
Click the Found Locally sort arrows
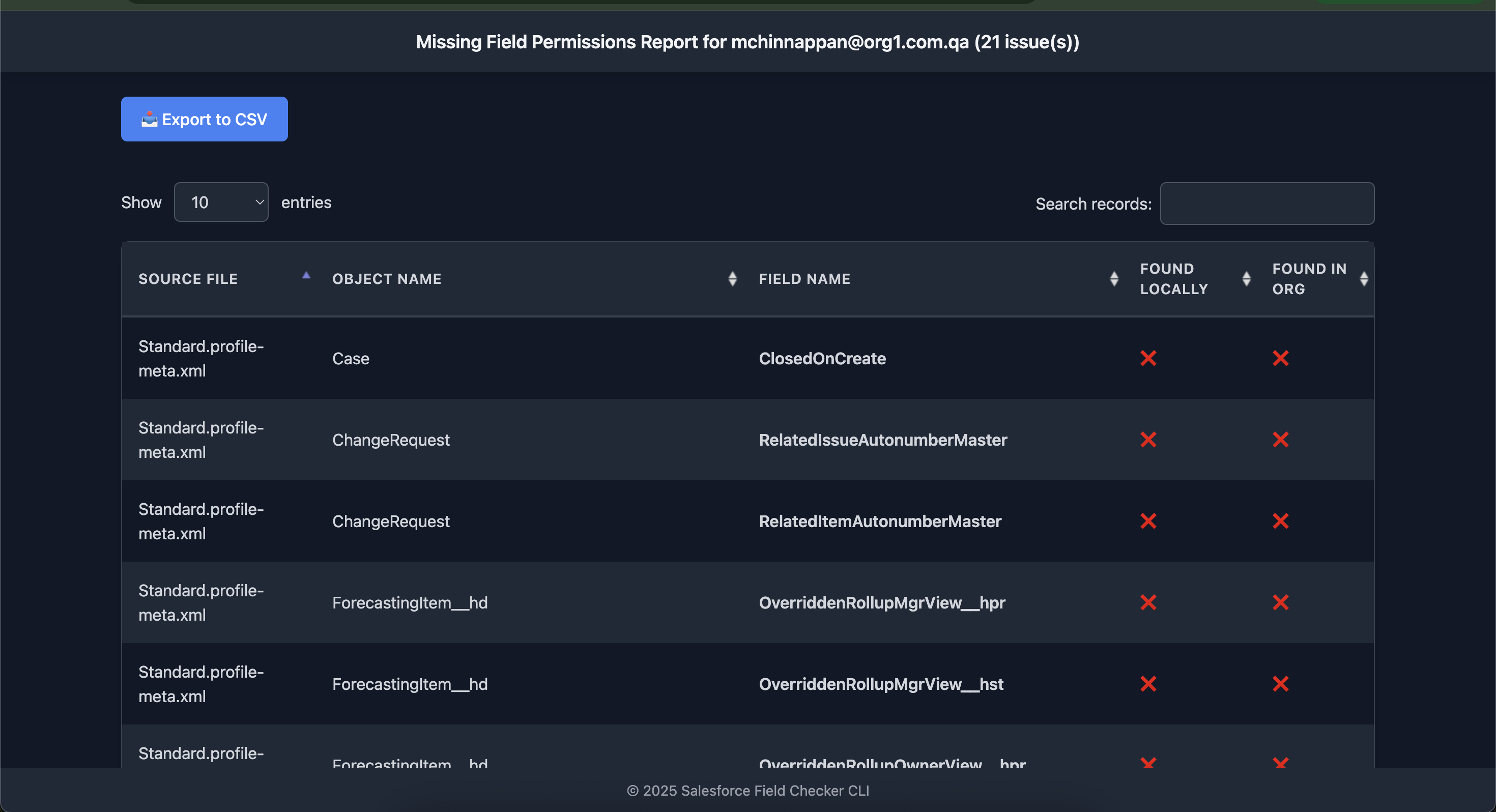[x=1246, y=279]
